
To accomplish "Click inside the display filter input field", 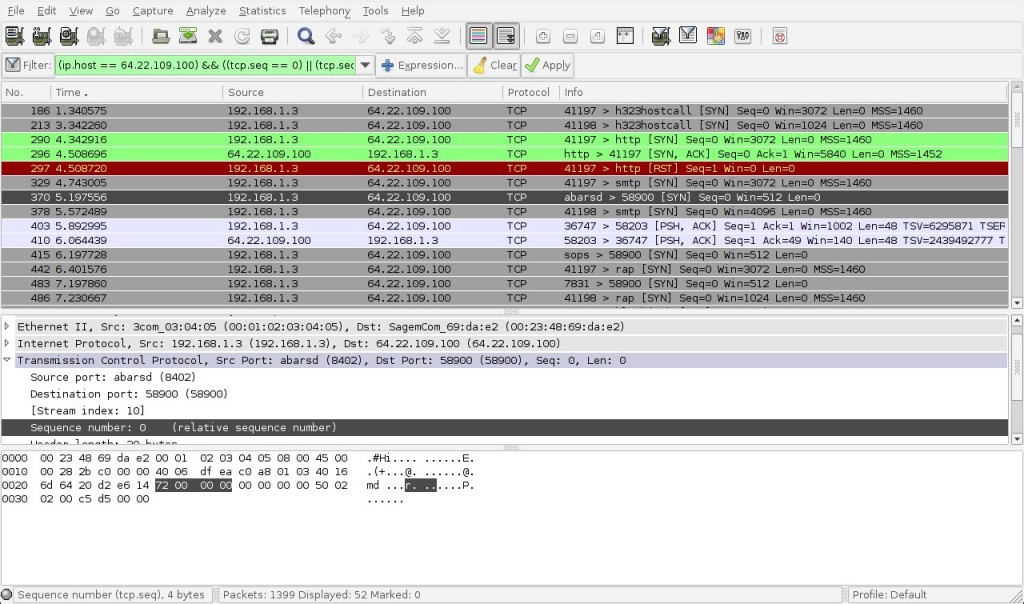I will coord(205,65).
